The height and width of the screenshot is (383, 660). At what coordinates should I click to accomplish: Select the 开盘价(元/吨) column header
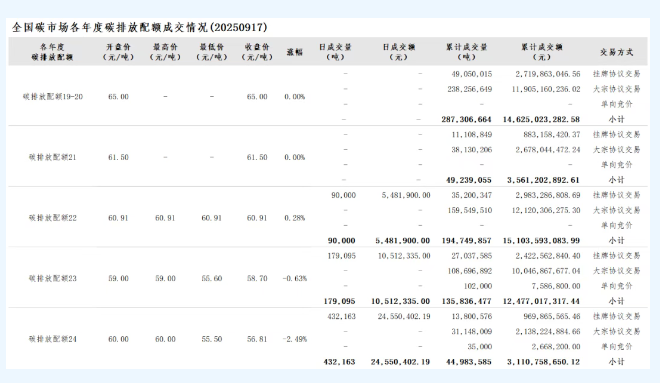118,52
